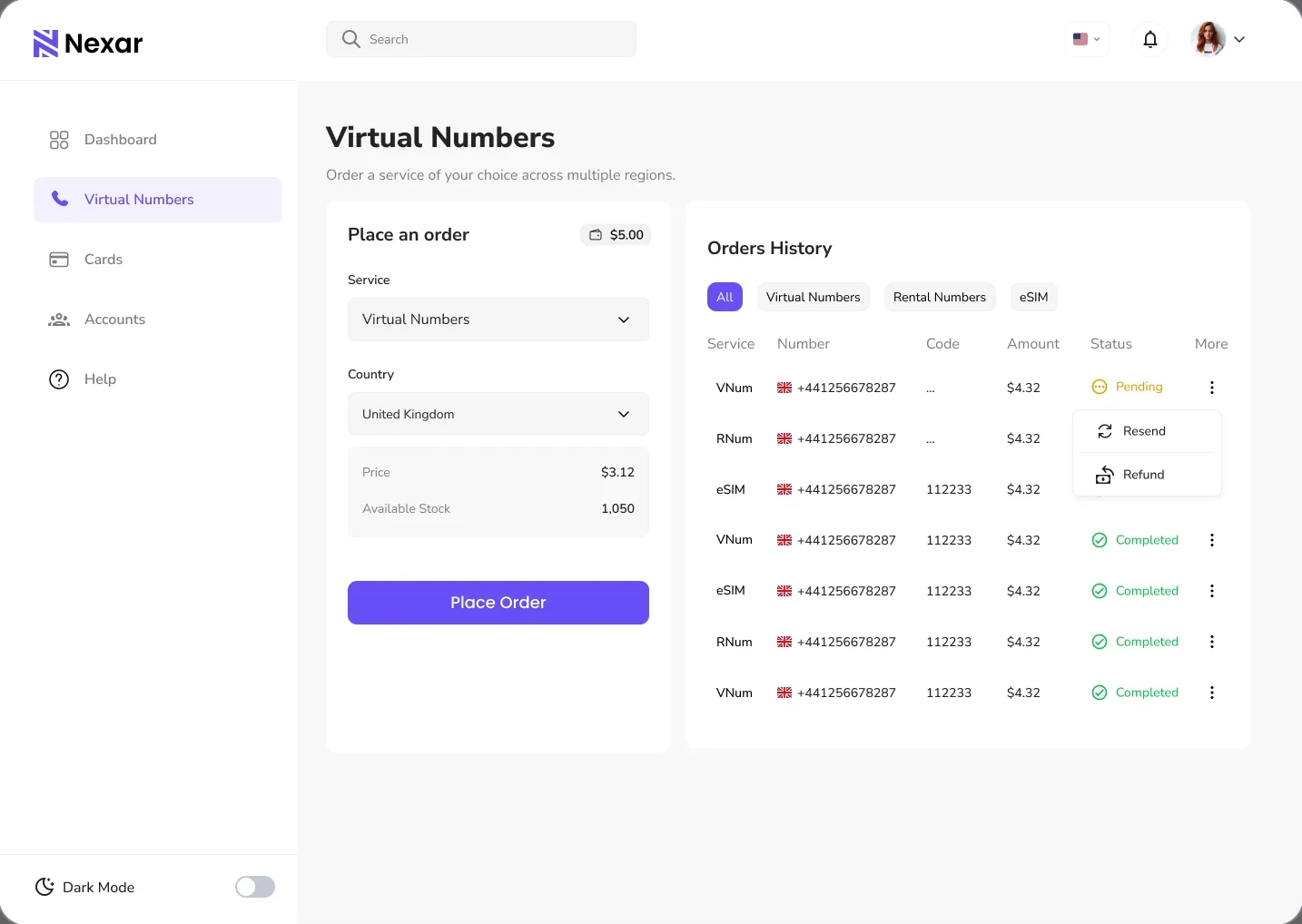Open More menu for first Completed VNum row

(x=1212, y=540)
